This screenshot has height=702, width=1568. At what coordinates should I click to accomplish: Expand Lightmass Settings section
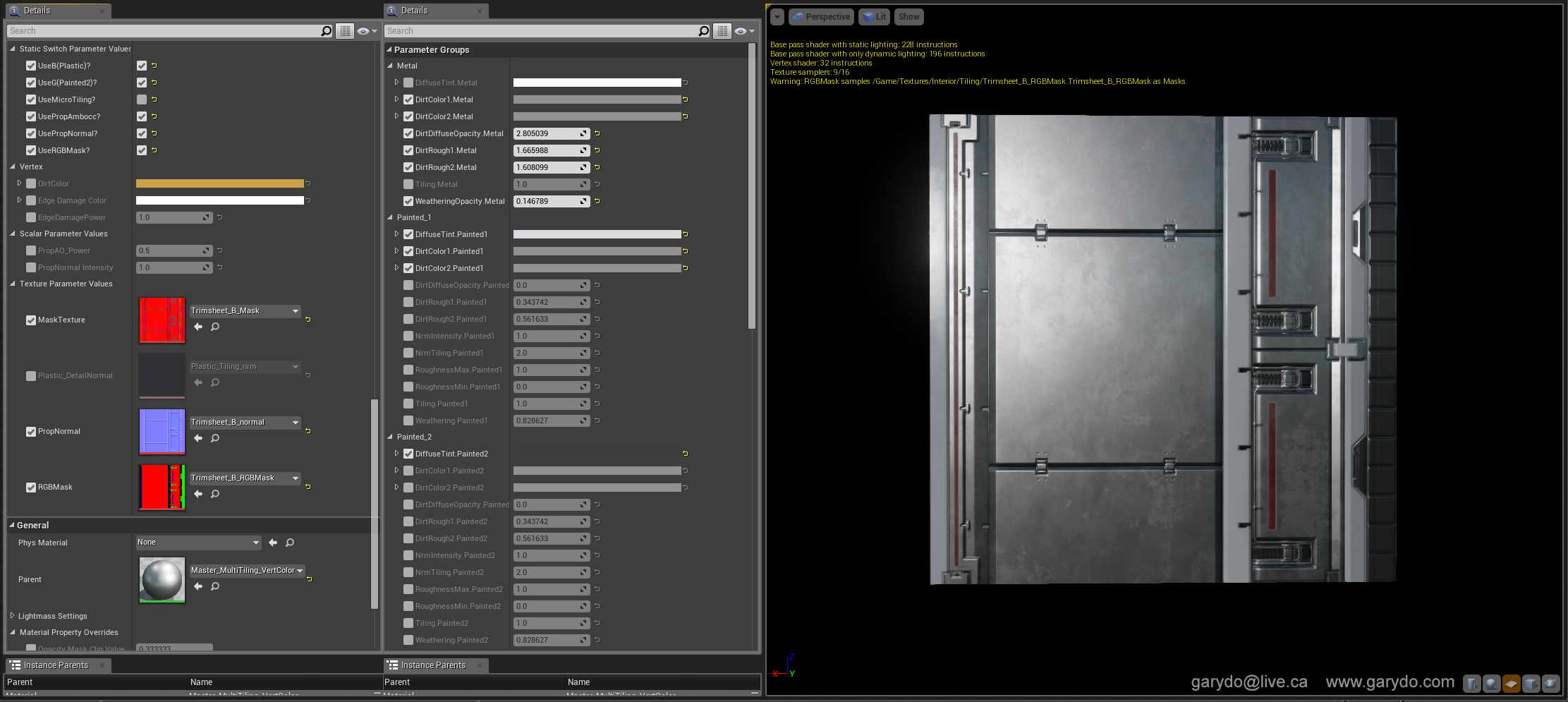(13, 616)
